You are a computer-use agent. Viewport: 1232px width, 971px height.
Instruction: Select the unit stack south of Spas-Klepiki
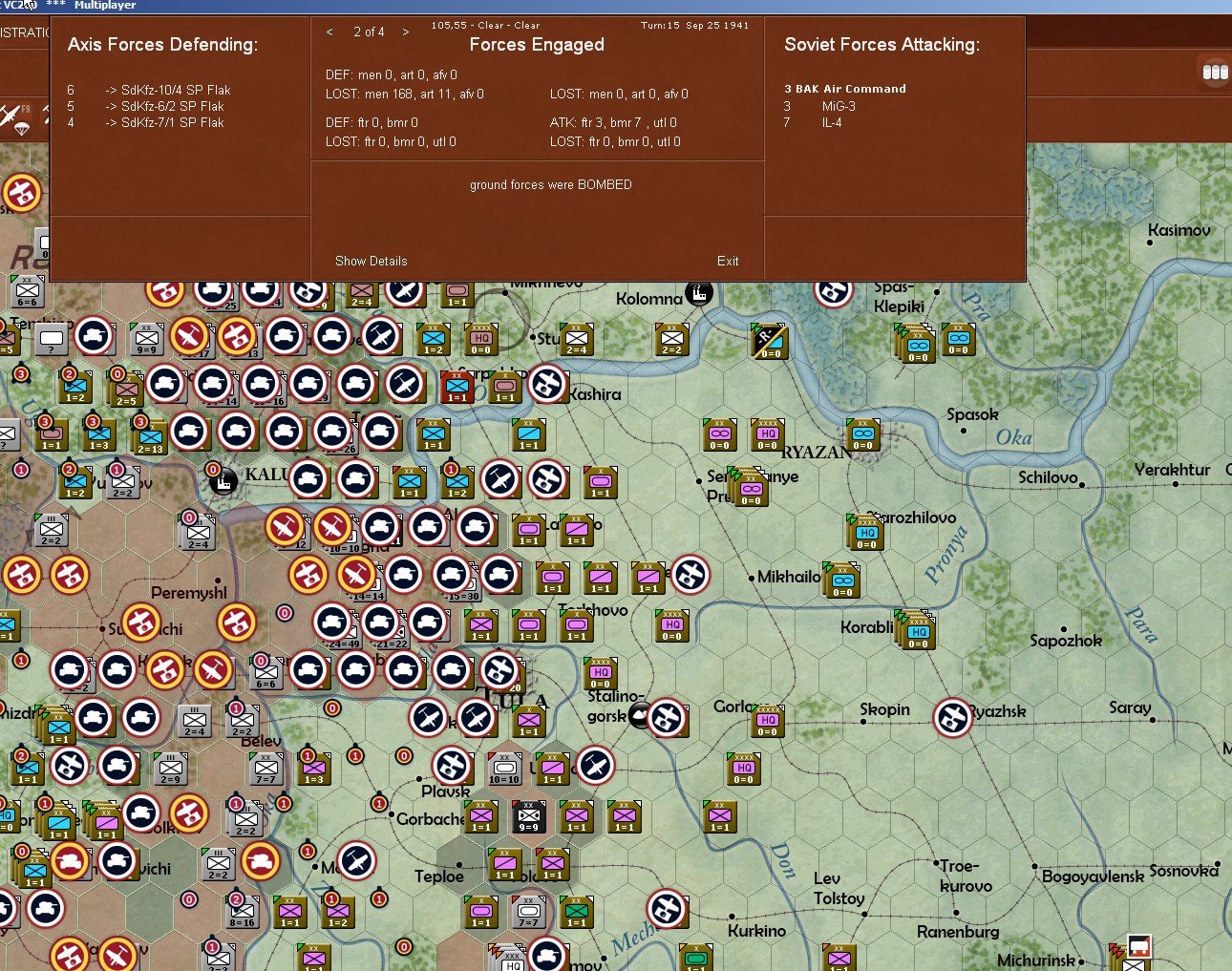pyautogui.click(x=915, y=344)
